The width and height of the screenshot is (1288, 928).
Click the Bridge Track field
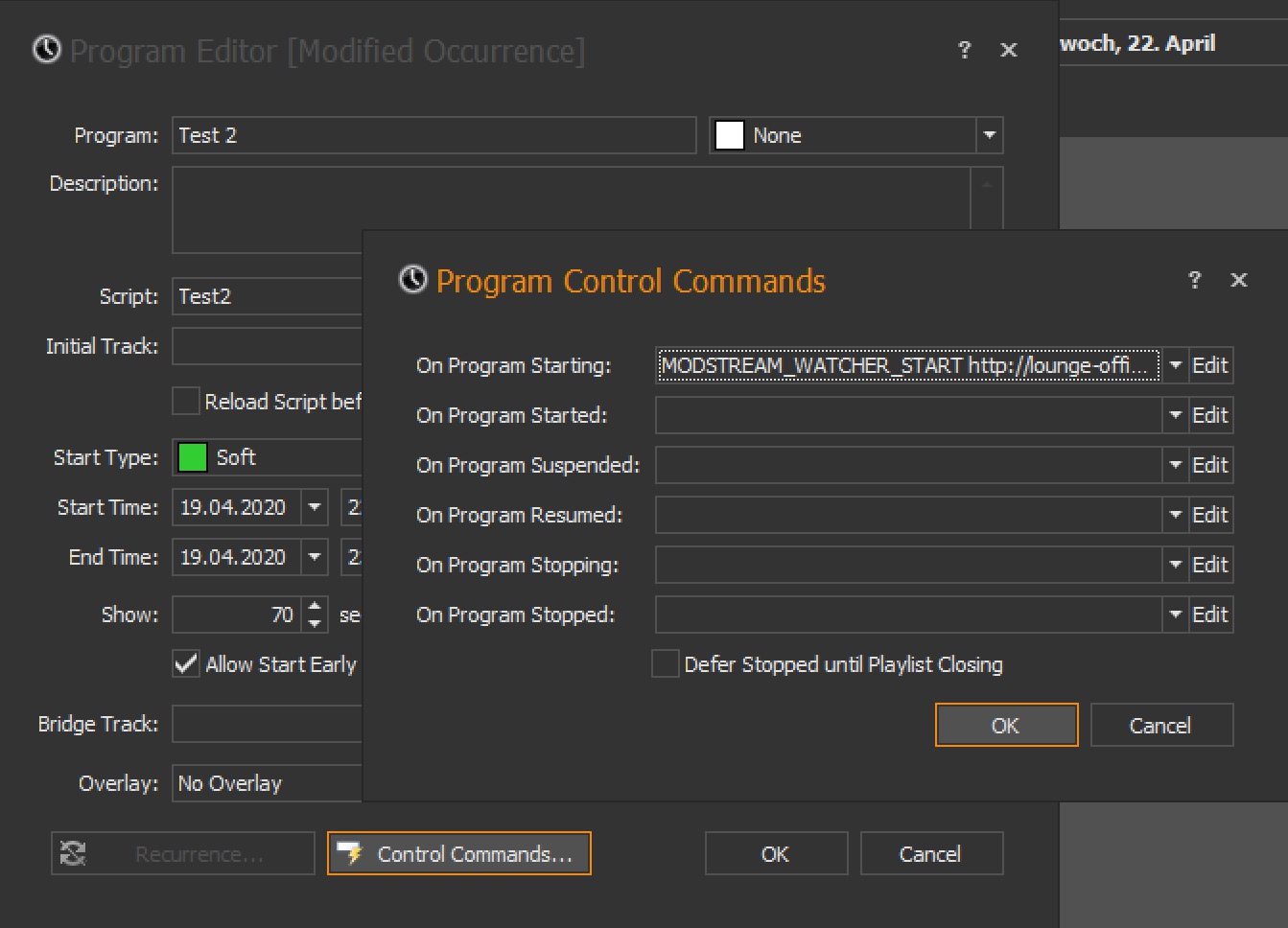tap(268, 724)
